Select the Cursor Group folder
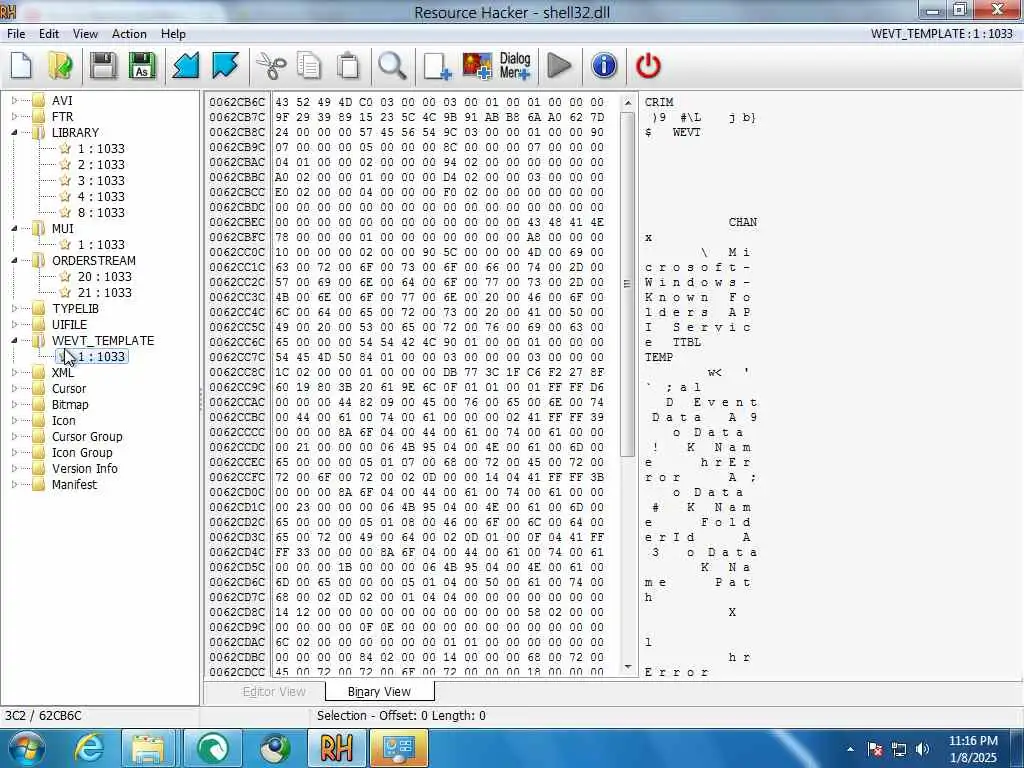Image resolution: width=1024 pixels, height=768 pixels. (87, 436)
